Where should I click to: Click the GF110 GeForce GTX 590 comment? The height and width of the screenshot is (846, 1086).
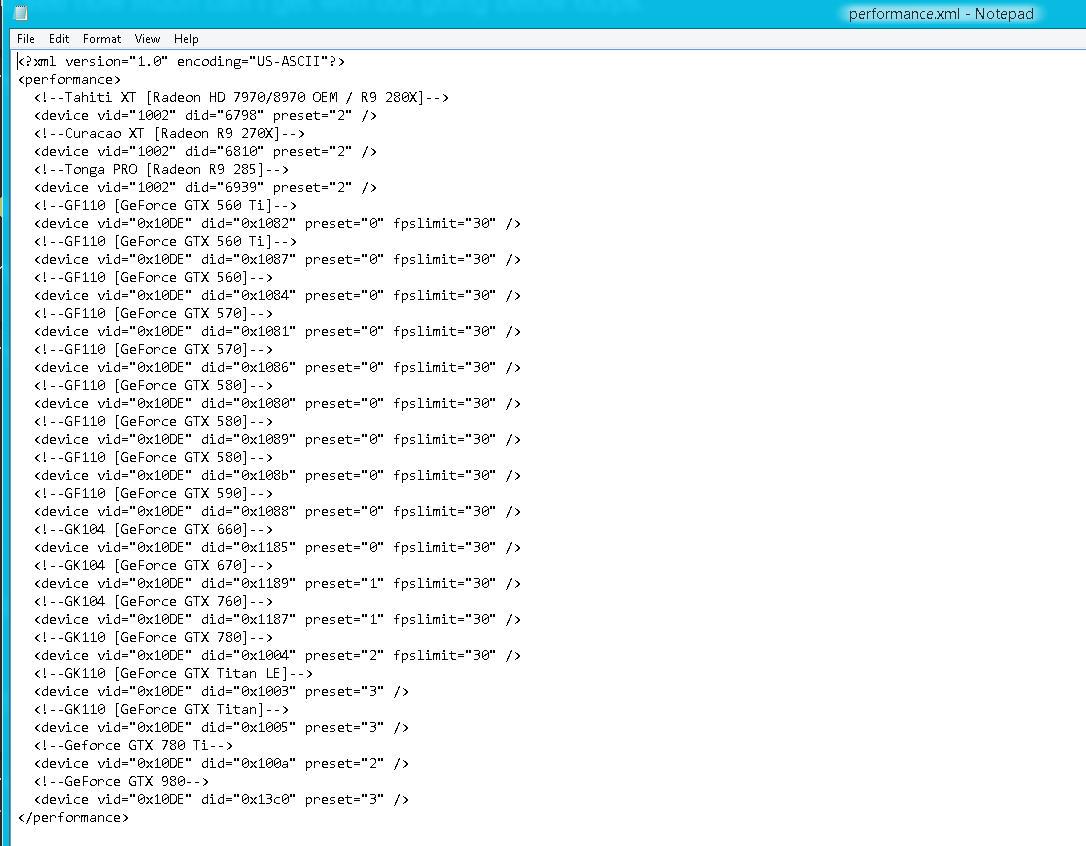click(x=153, y=493)
